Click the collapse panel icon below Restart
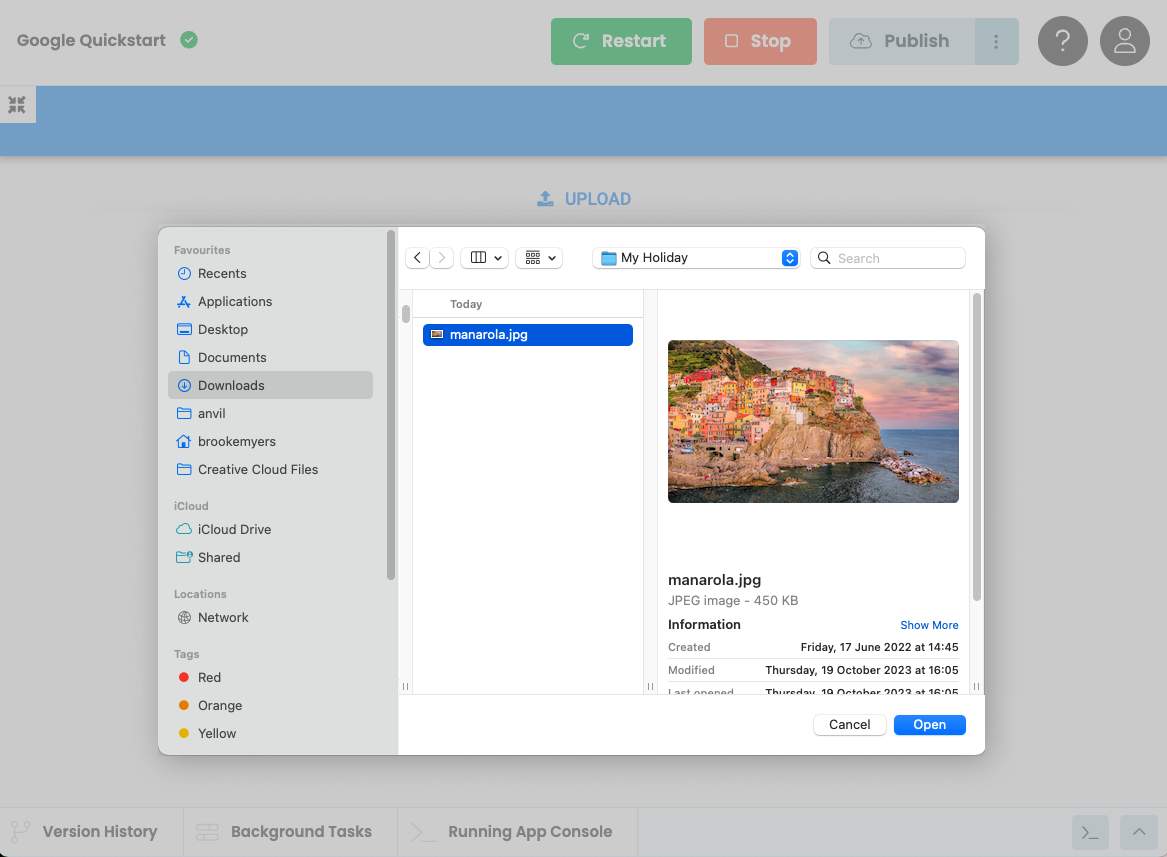The width and height of the screenshot is (1167, 857). coord(17,103)
